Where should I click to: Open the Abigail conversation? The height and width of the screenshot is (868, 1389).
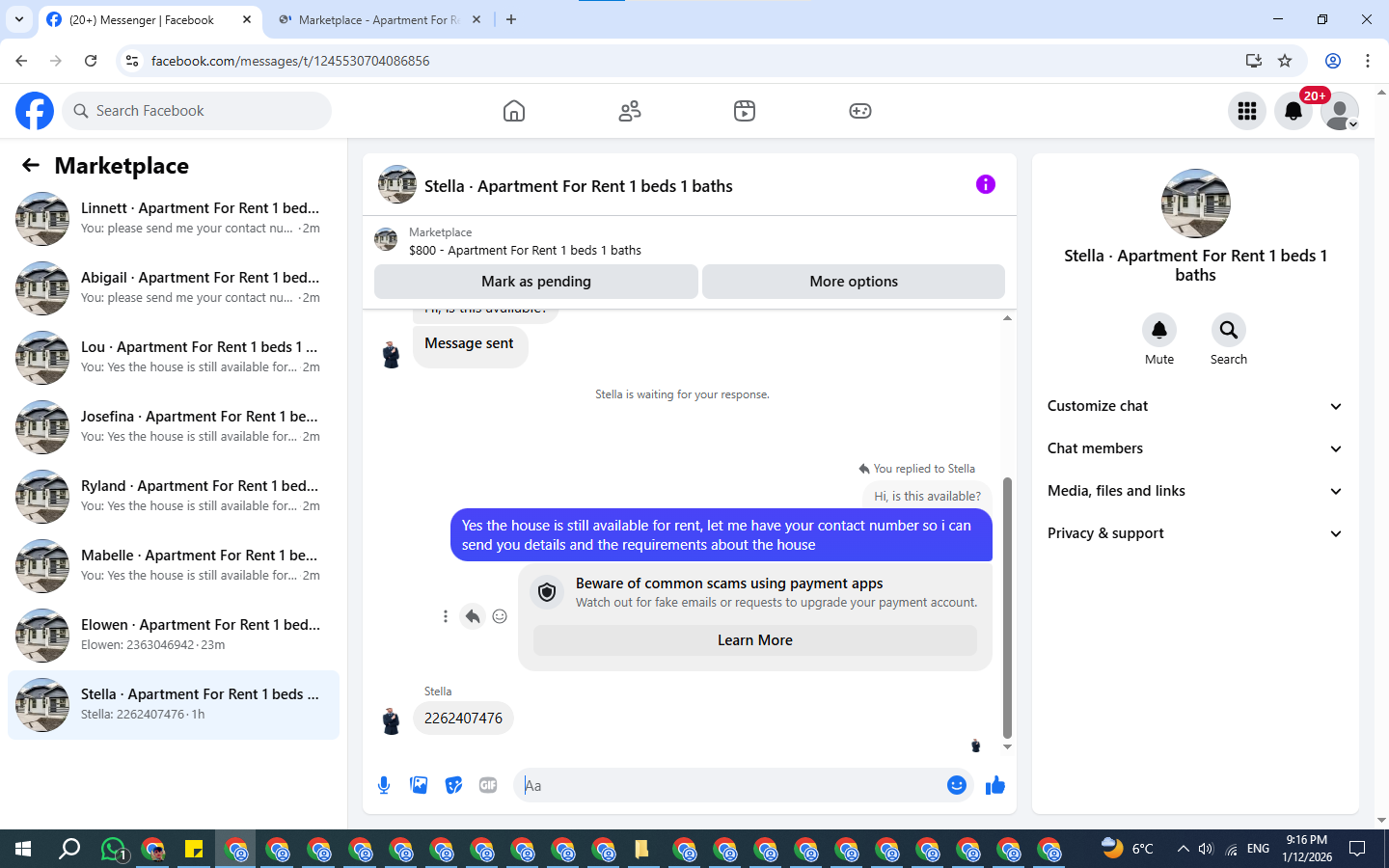coord(174,288)
